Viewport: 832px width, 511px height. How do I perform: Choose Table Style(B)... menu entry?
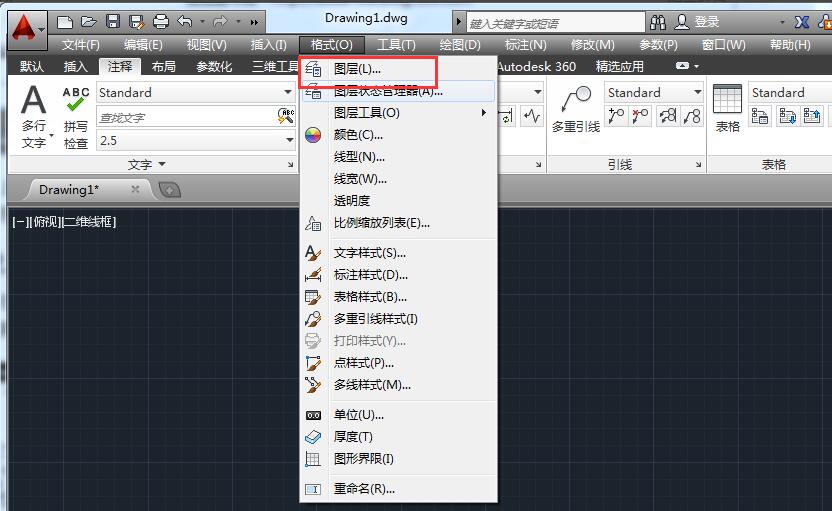click(398, 297)
